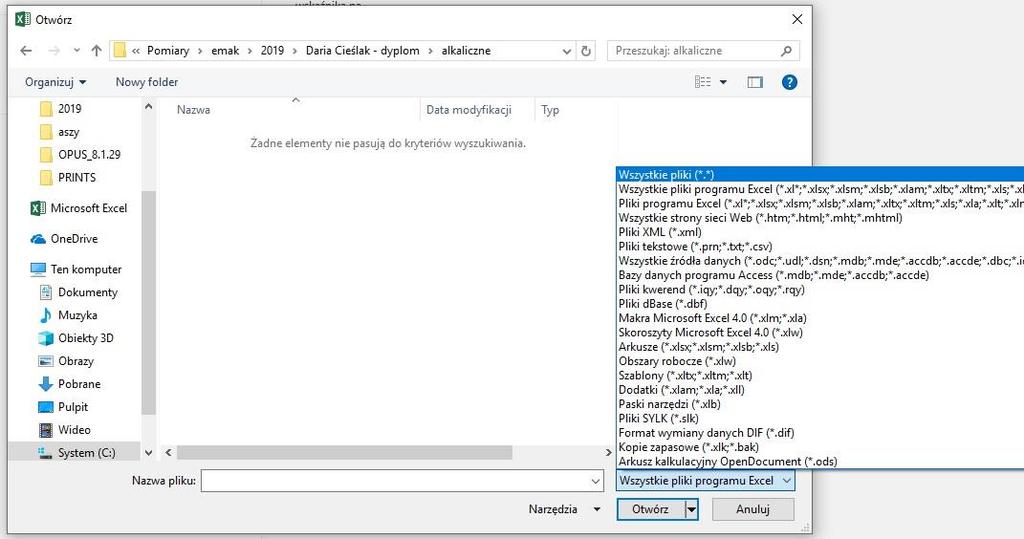Open view options dropdown arrow

coord(723,82)
